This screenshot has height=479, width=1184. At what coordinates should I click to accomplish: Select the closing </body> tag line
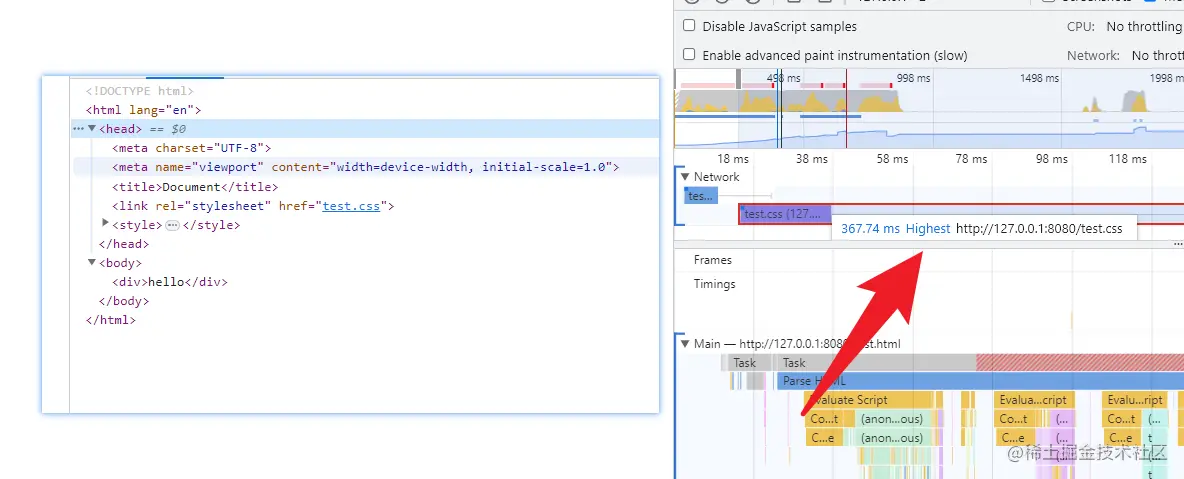point(124,301)
